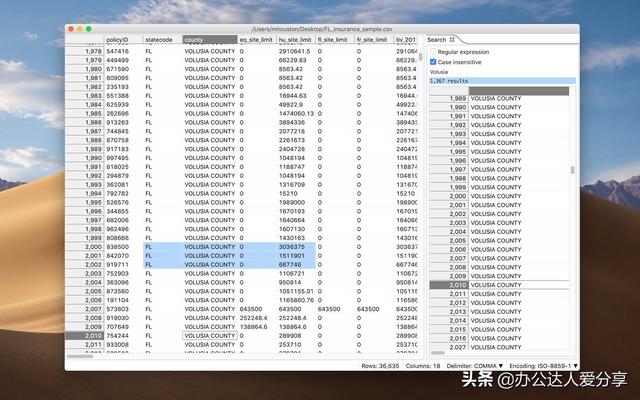Select the fr_site_limit column header

point(374,40)
